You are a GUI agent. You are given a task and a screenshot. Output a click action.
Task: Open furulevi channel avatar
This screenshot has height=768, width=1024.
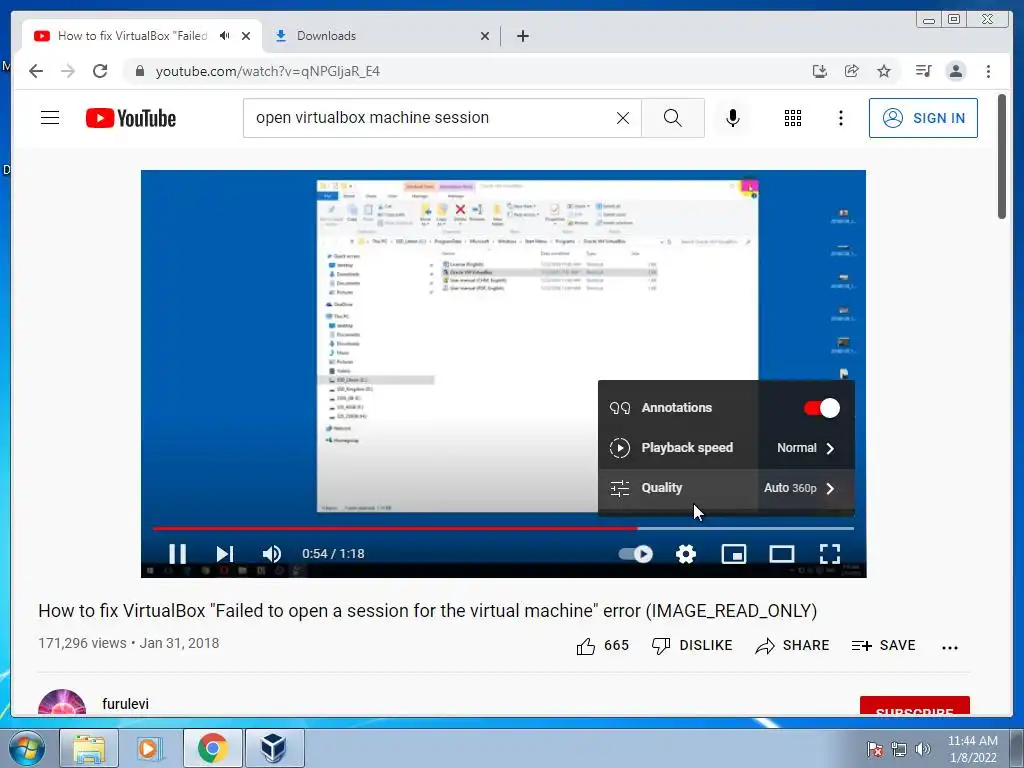point(62,703)
